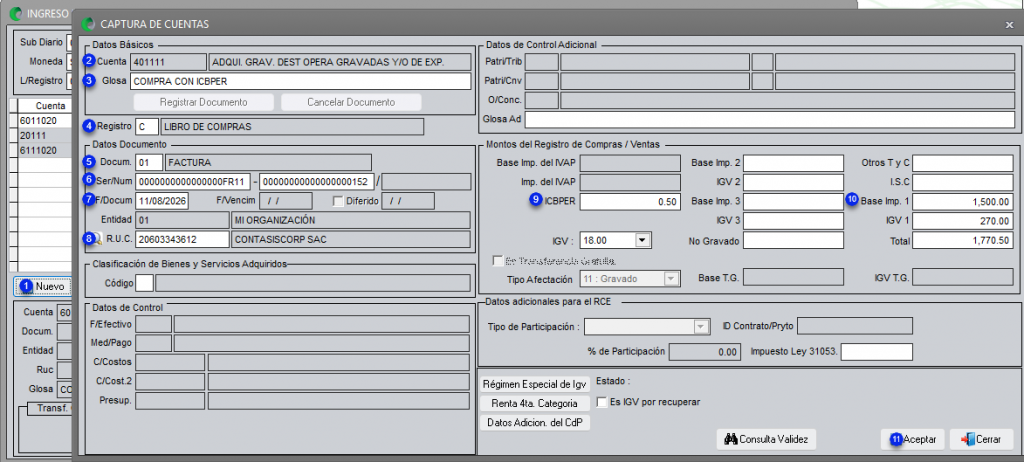
Task: Click the CONTASISCORP SAC name field
Action: click(x=351, y=240)
